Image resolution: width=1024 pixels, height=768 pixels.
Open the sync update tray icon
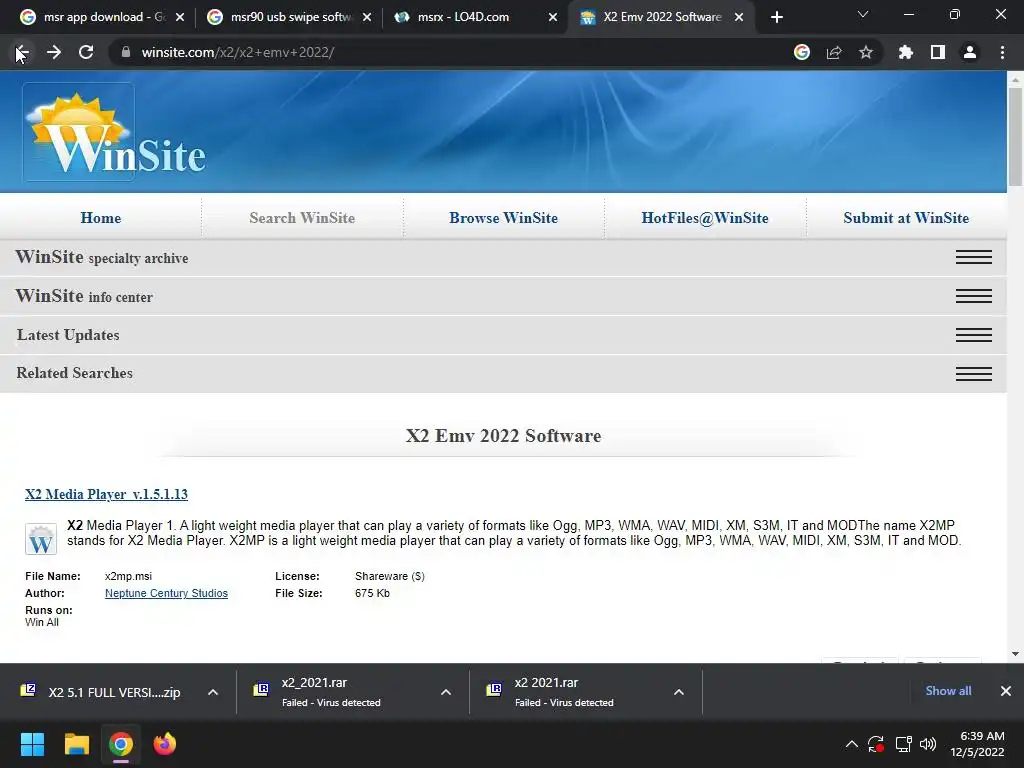876,744
